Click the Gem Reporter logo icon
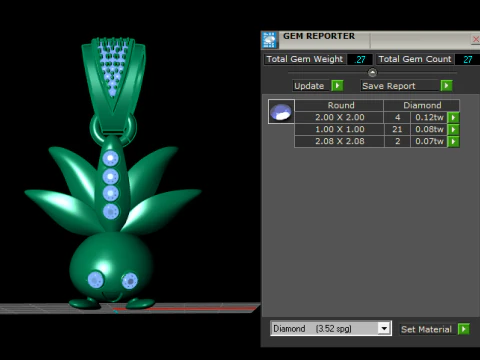The width and height of the screenshot is (480, 360). pyautogui.click(x=269, y=40)
